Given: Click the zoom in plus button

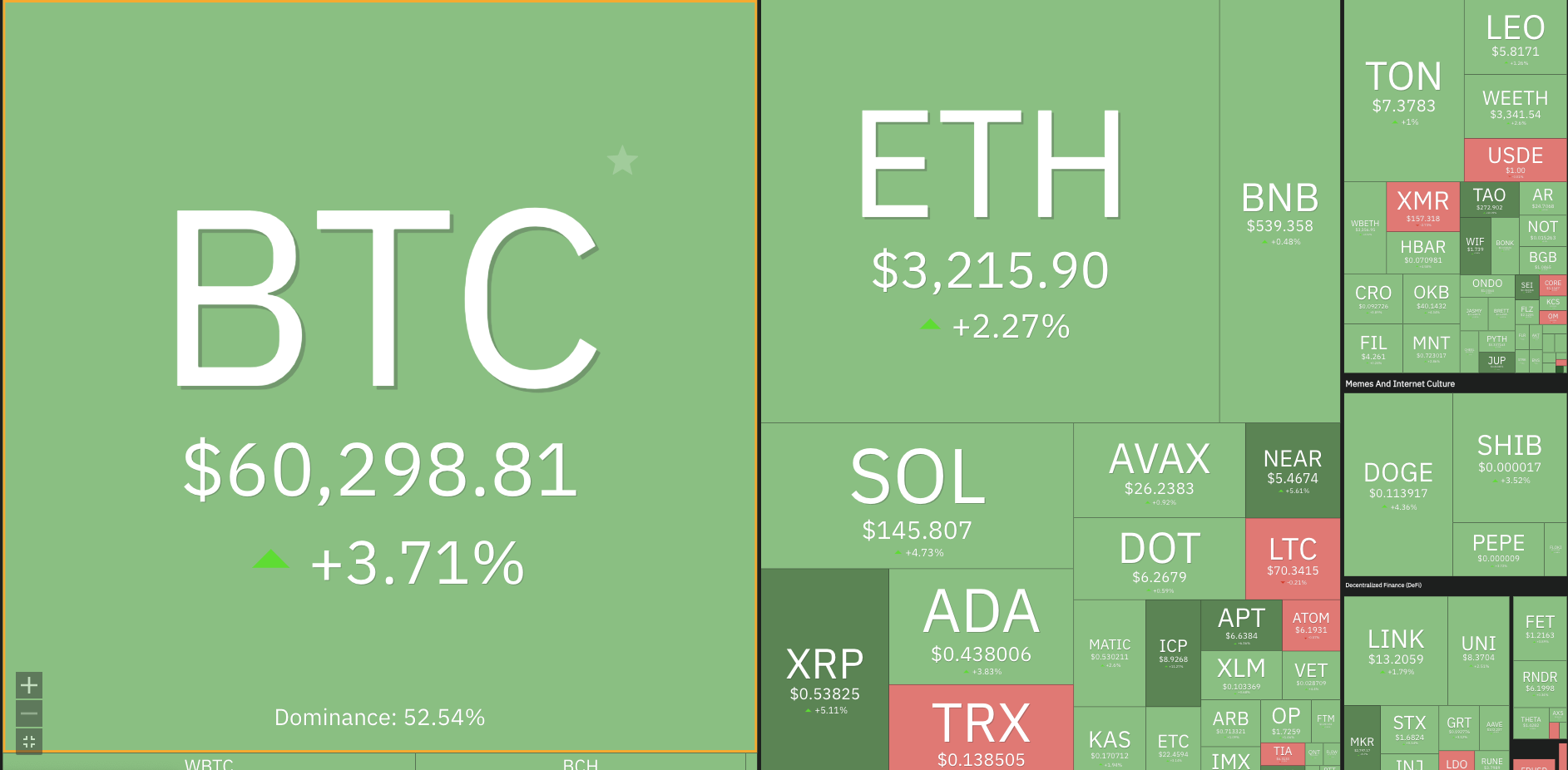Looking at the screenshot, I should tap(29, 685).
